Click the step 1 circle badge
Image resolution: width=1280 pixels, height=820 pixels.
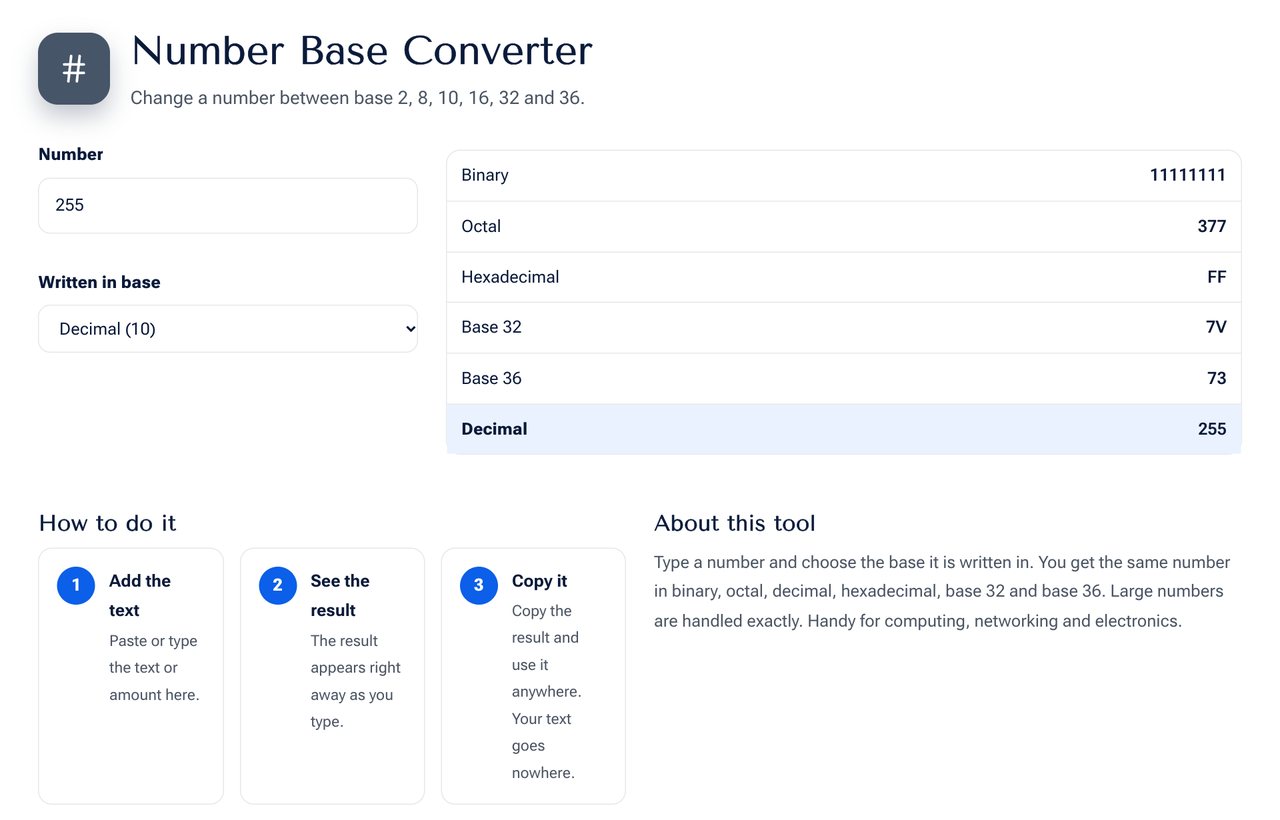(76, 586)
